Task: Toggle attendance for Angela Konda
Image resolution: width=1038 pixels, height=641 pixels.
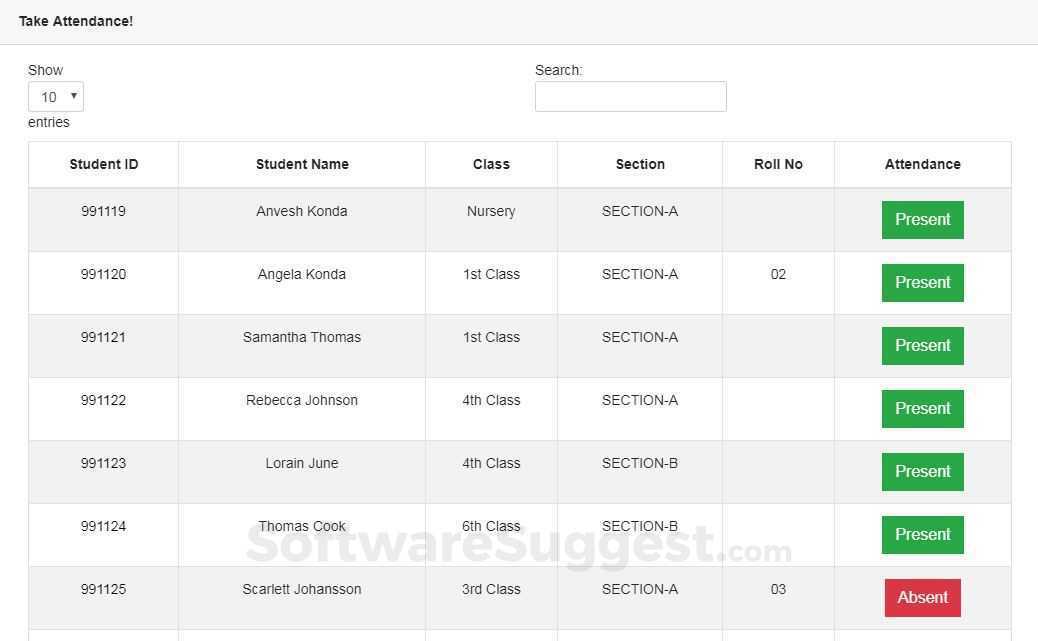Action: (922, 283)
